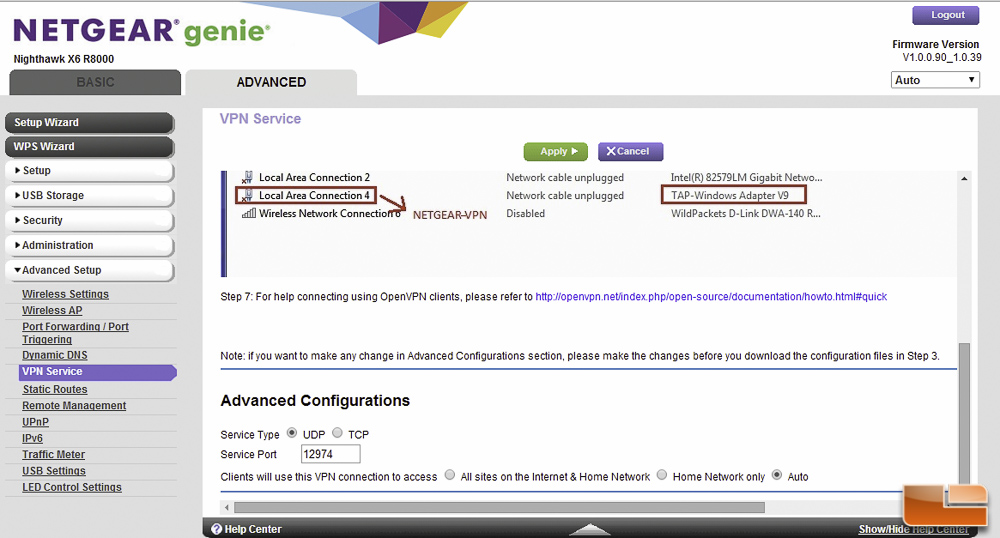The width and height of the screenshot is (1000, 538).
Task: Click the Help Center question mark icon
Action: click(x=216, y=529)
